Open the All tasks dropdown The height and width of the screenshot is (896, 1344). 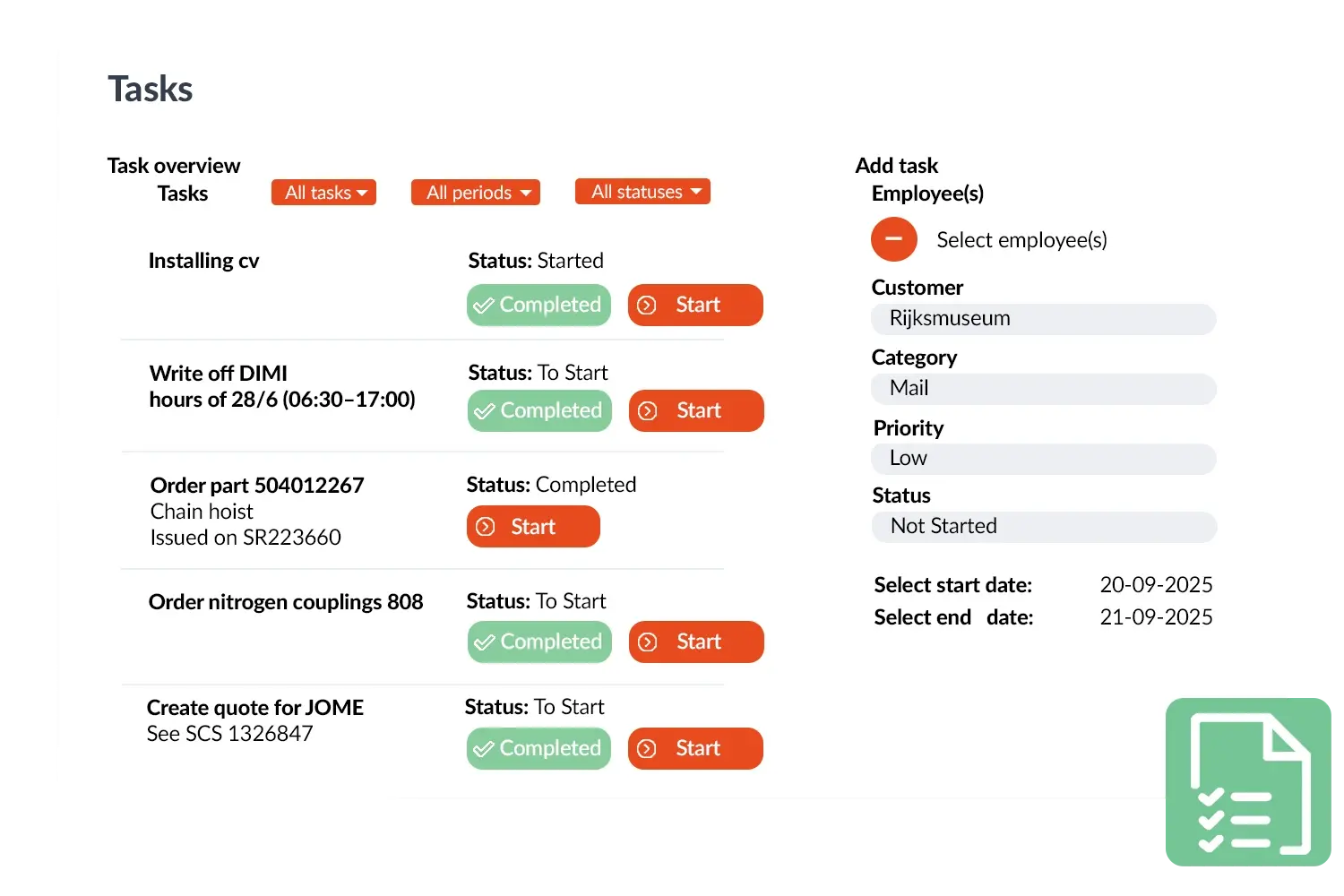(x=323, y=193)
